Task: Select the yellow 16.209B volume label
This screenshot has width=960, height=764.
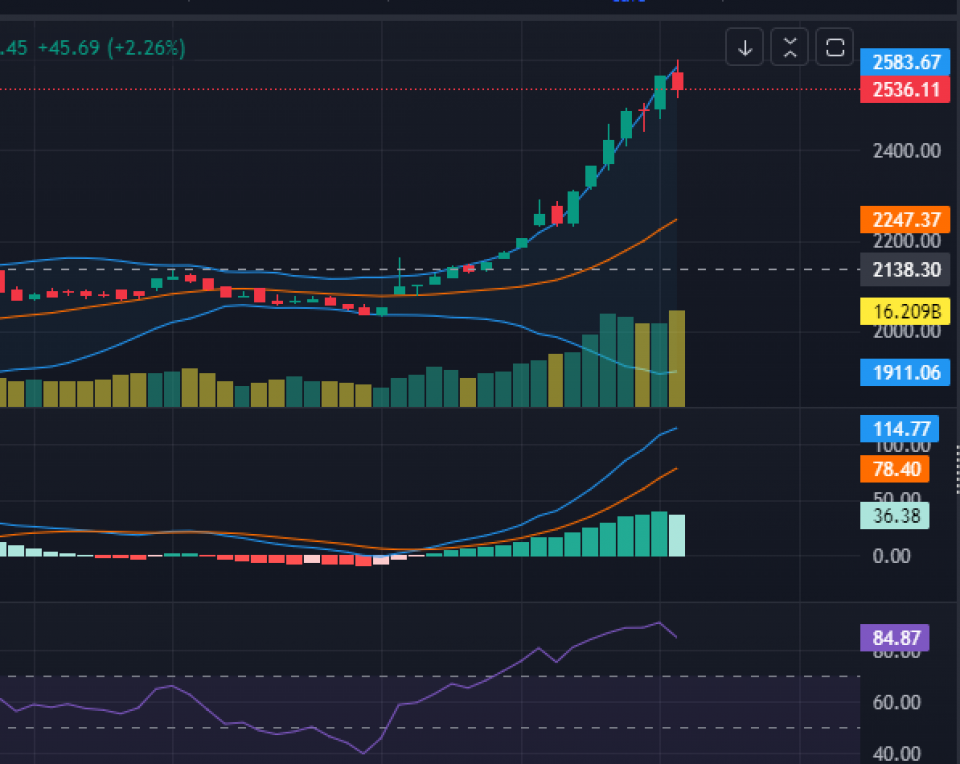Action: click(905, 312)
